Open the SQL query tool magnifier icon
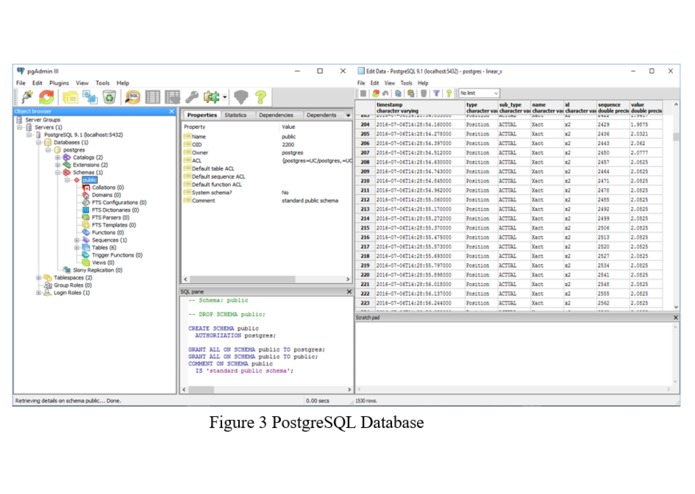The height and width of the screenshot is (494, 695). coord(133,97)
